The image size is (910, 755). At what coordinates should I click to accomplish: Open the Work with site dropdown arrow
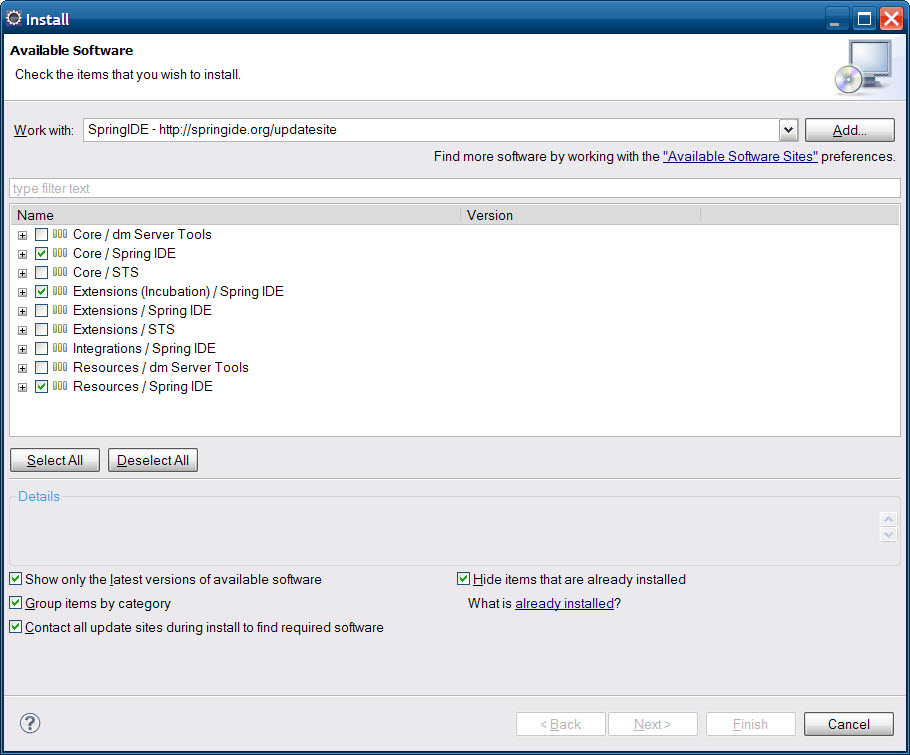click(x=788, y=130)
